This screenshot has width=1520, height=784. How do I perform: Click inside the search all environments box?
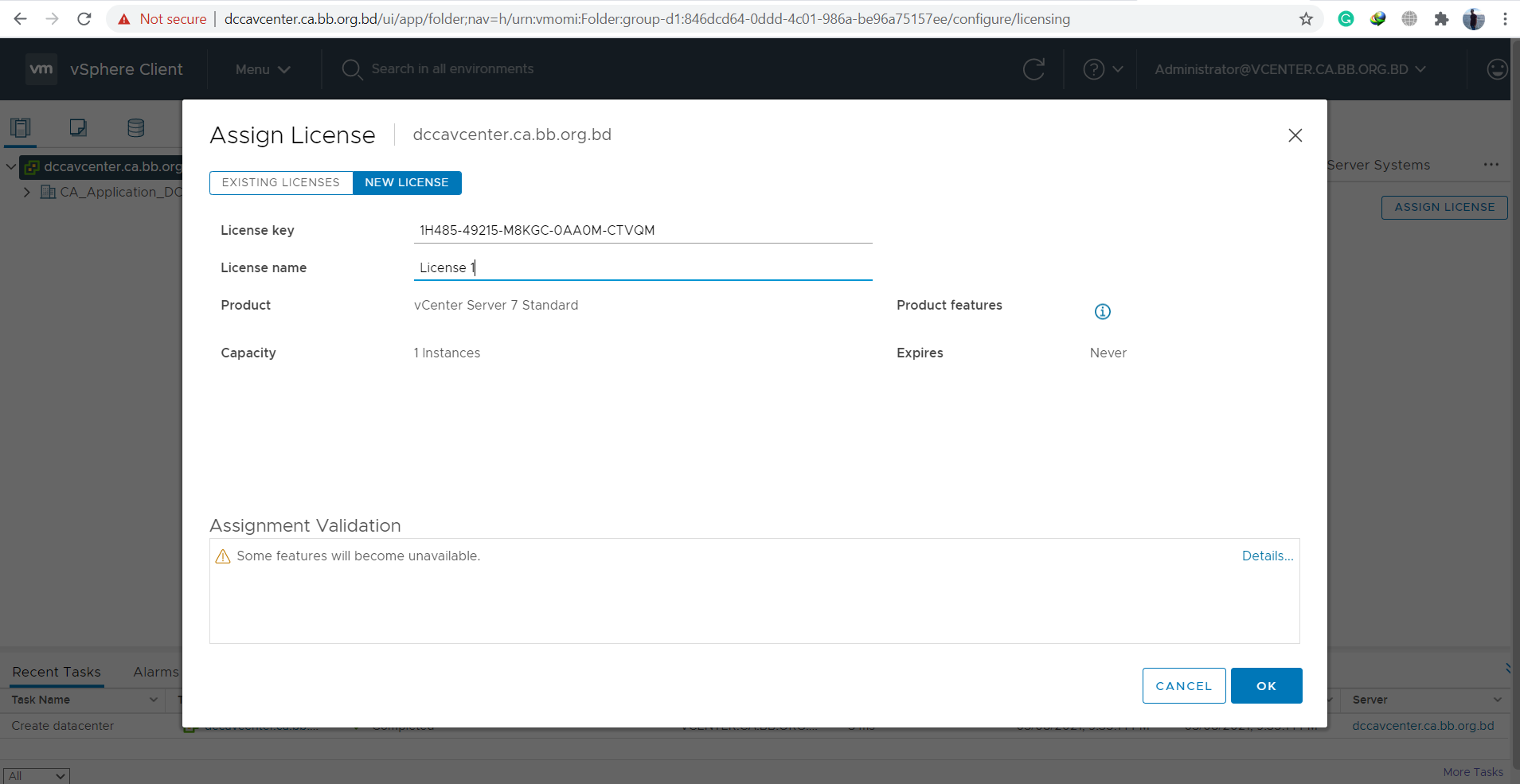coord(452,69)
